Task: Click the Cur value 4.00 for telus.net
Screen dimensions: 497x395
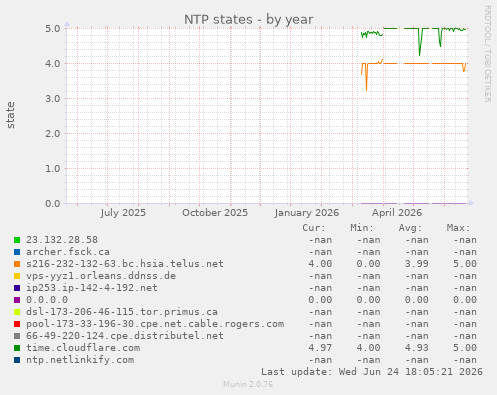Action: (x=320, y=264)
